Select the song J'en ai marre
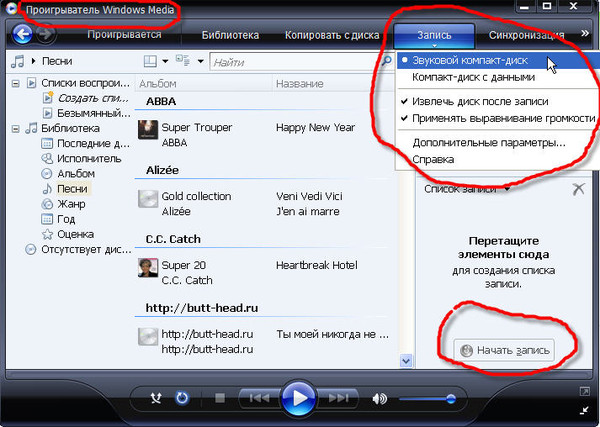This screenshot has height=427, width=600. click(x=308, y=212)
